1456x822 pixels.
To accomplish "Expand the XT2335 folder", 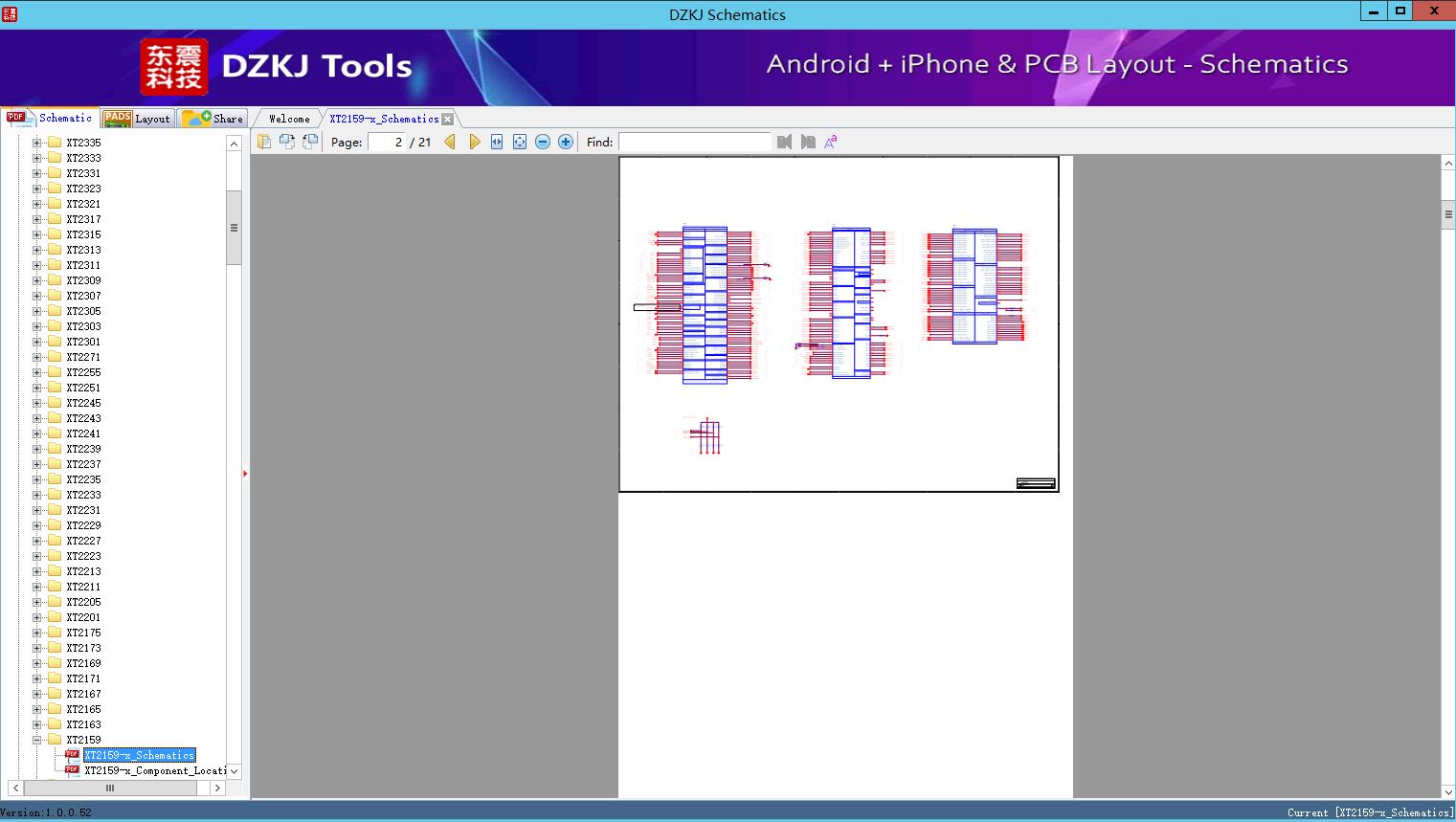I will 37,143.
